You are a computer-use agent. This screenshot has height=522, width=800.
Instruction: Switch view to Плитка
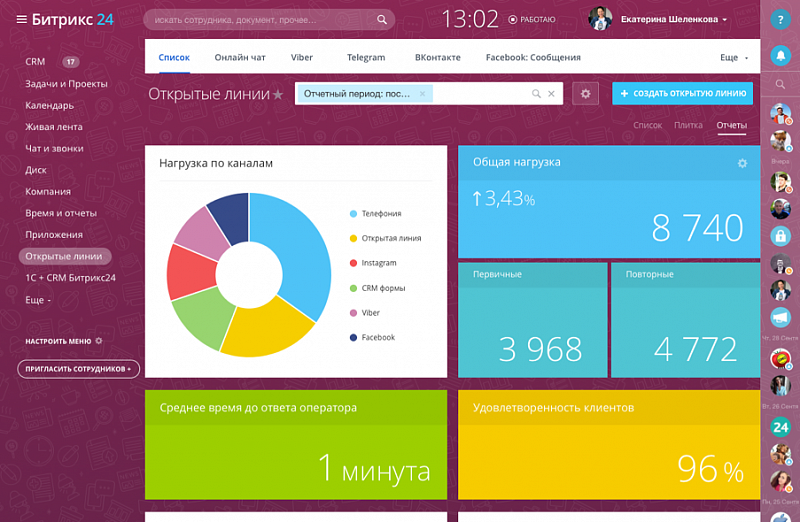tap(688, 125)
